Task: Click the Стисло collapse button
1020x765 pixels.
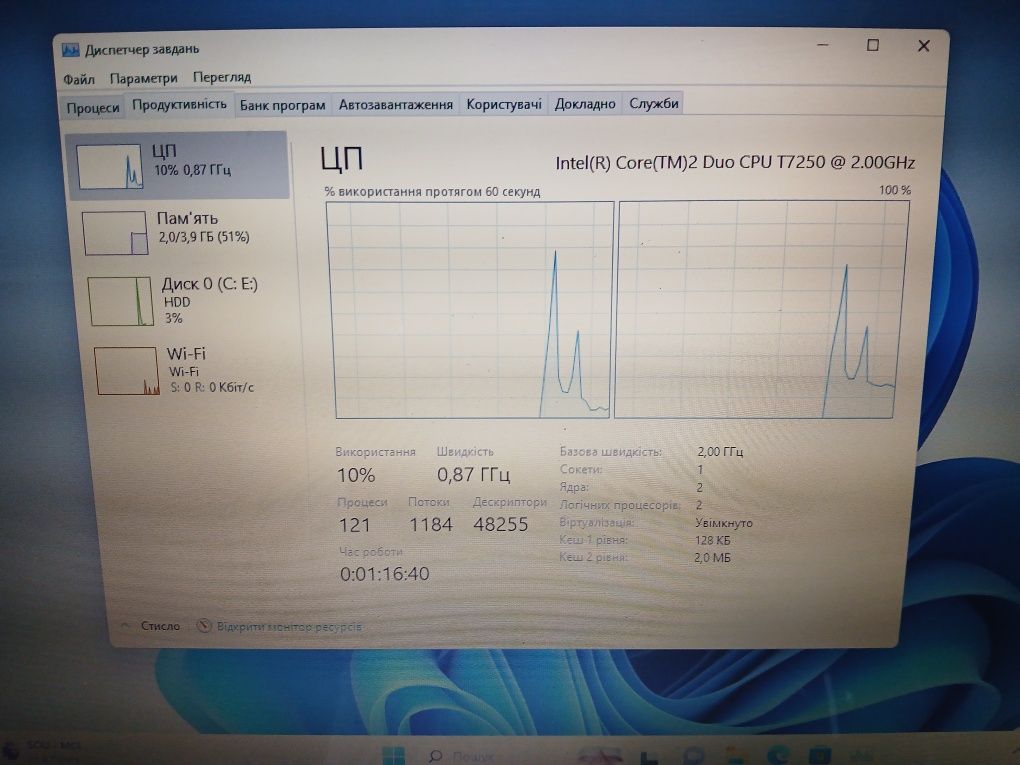Action: 151,626
